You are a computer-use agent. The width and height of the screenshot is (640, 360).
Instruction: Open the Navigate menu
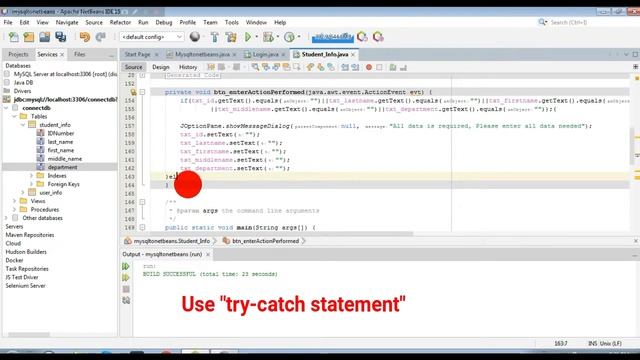(67, 22)
